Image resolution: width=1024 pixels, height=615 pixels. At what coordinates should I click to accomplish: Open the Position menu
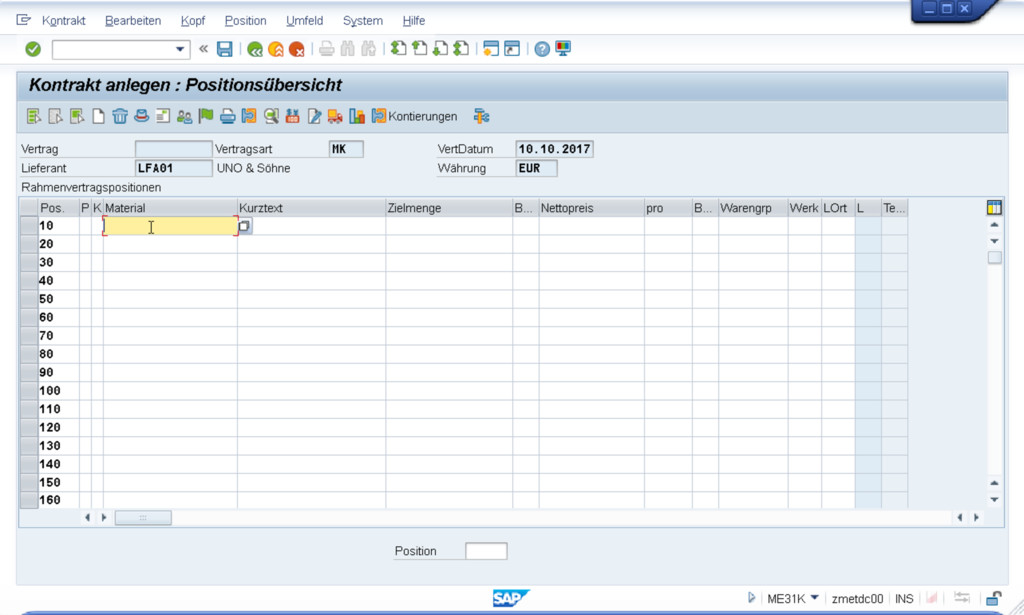(x=246, y=21)
